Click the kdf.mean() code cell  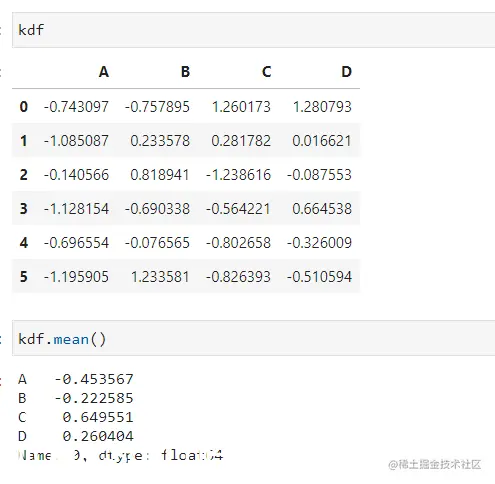point(253,338)
